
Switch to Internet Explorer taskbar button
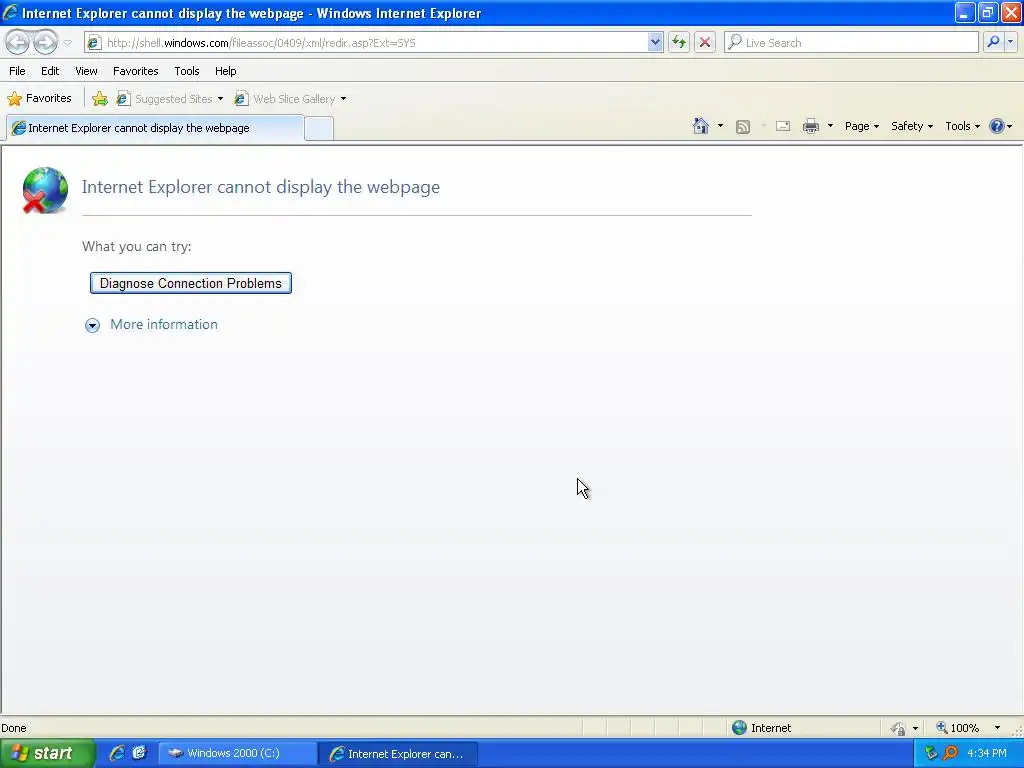tap(398, 754)
